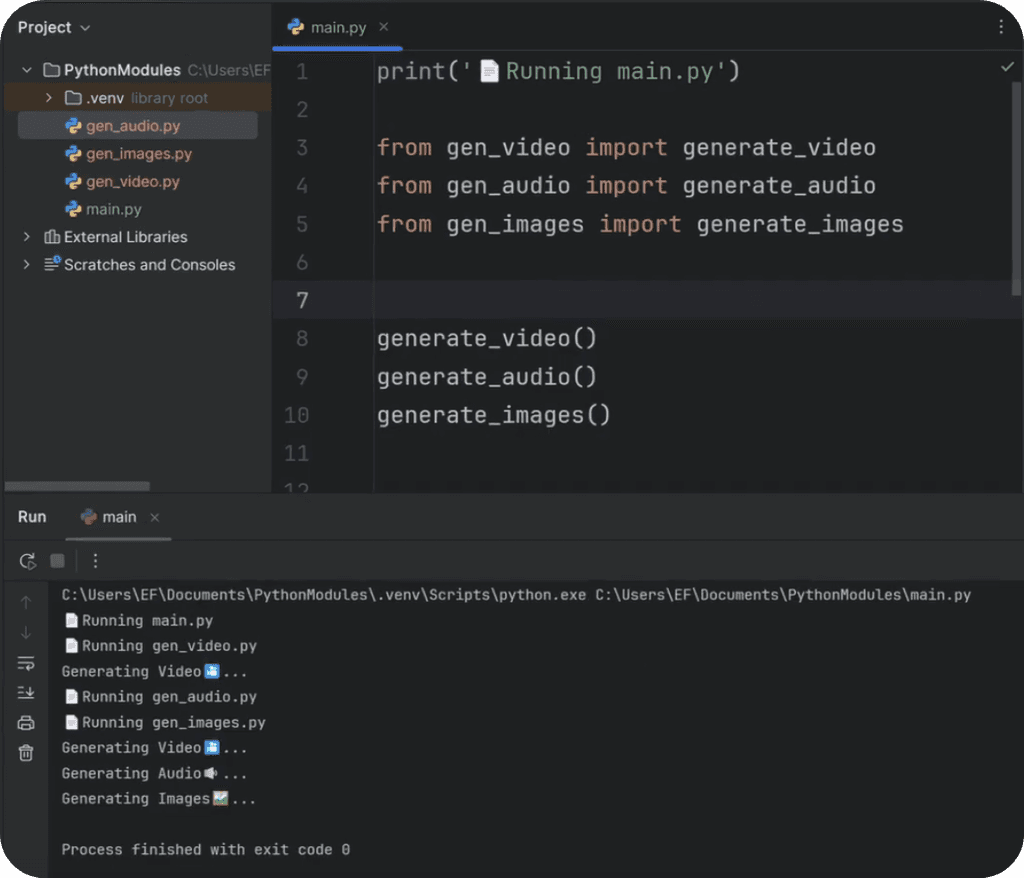Expand Scratches and Consoles node
The image size is (1024, 878).
point(27,265)
